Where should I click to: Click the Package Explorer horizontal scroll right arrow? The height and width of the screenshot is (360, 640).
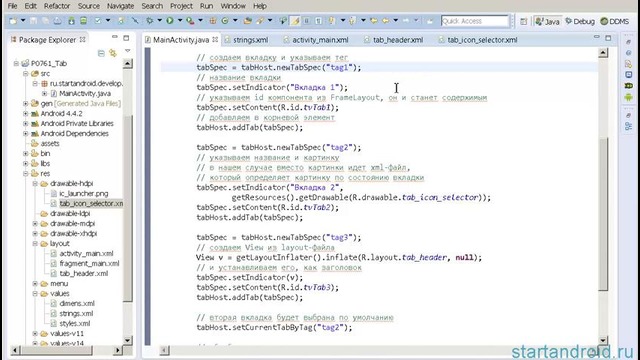coord(118,350)
